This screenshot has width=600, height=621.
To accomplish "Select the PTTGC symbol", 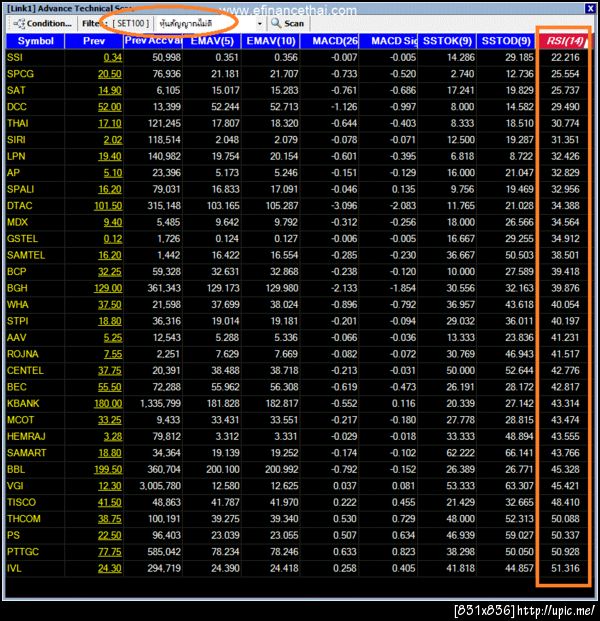I will coord(23,552).
